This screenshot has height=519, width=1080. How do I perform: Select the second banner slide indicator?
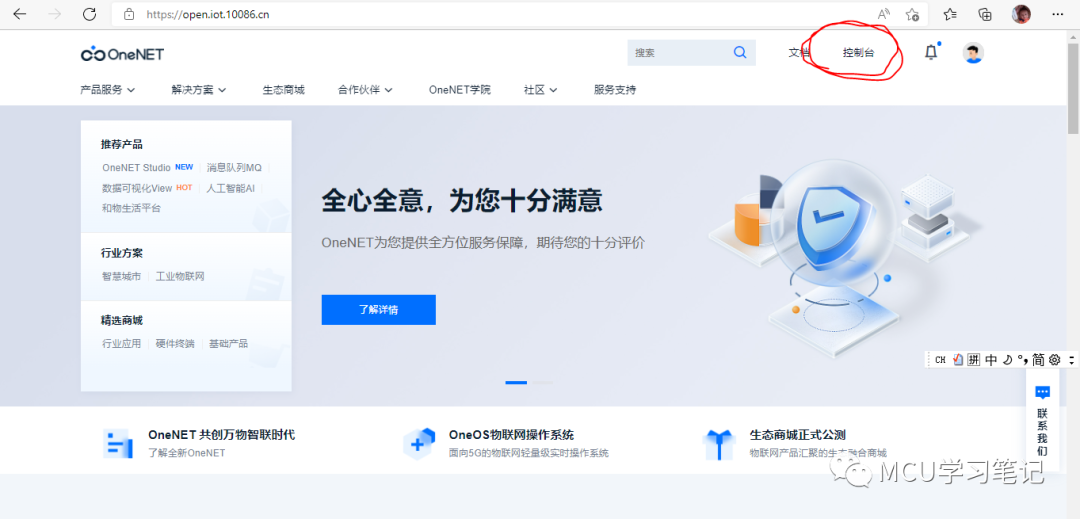pyautogui.click(x=542, y=382)
